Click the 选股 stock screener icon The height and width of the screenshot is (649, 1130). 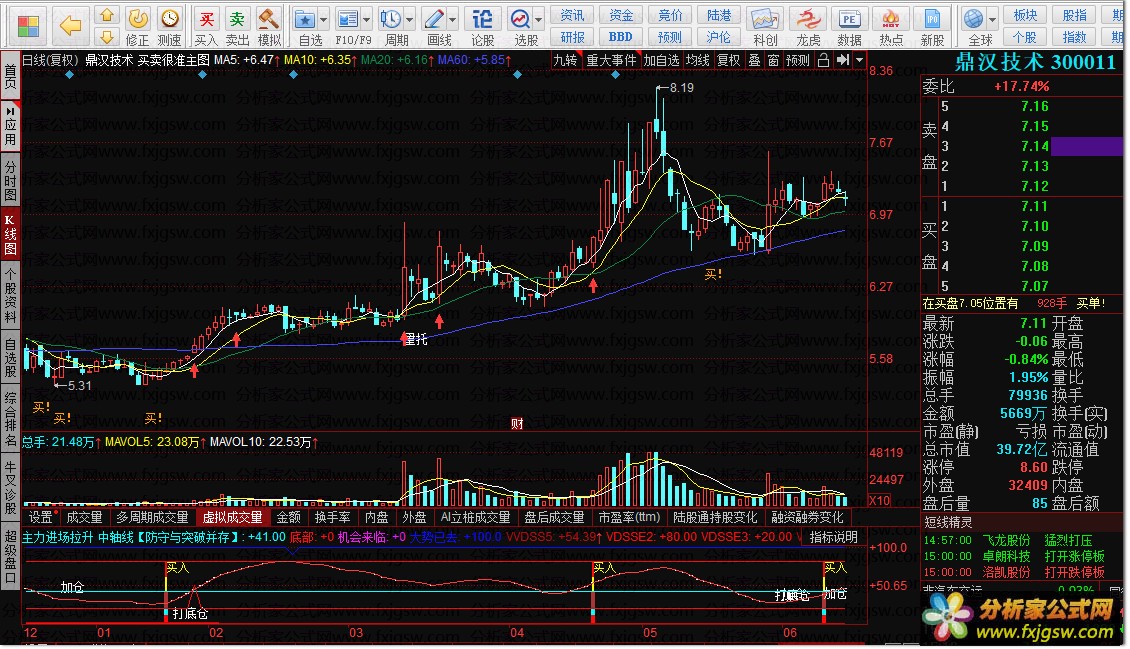click(520, 19)
